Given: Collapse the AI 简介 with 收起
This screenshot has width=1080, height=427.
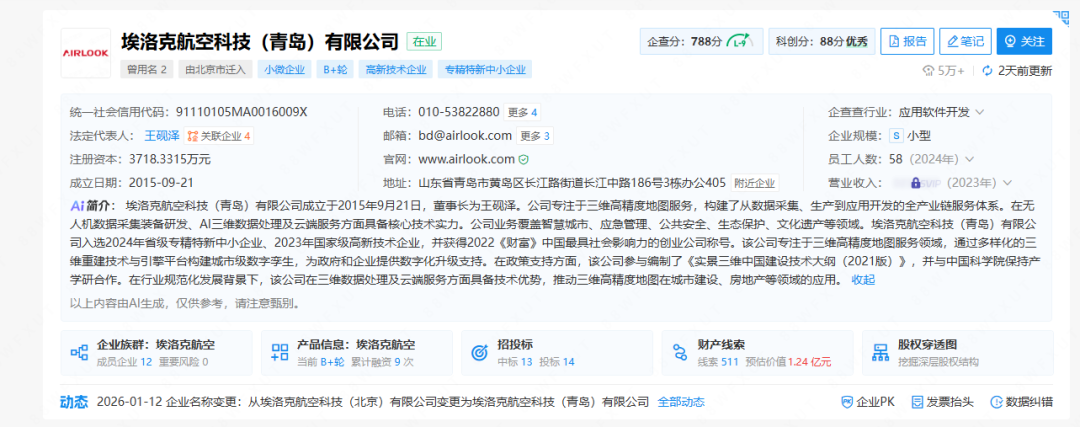Looking at the screenshot, I should [x=863, y=280].
